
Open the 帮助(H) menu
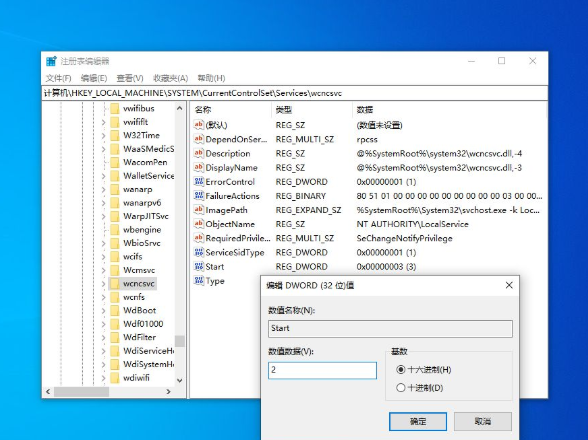[211, 78]
